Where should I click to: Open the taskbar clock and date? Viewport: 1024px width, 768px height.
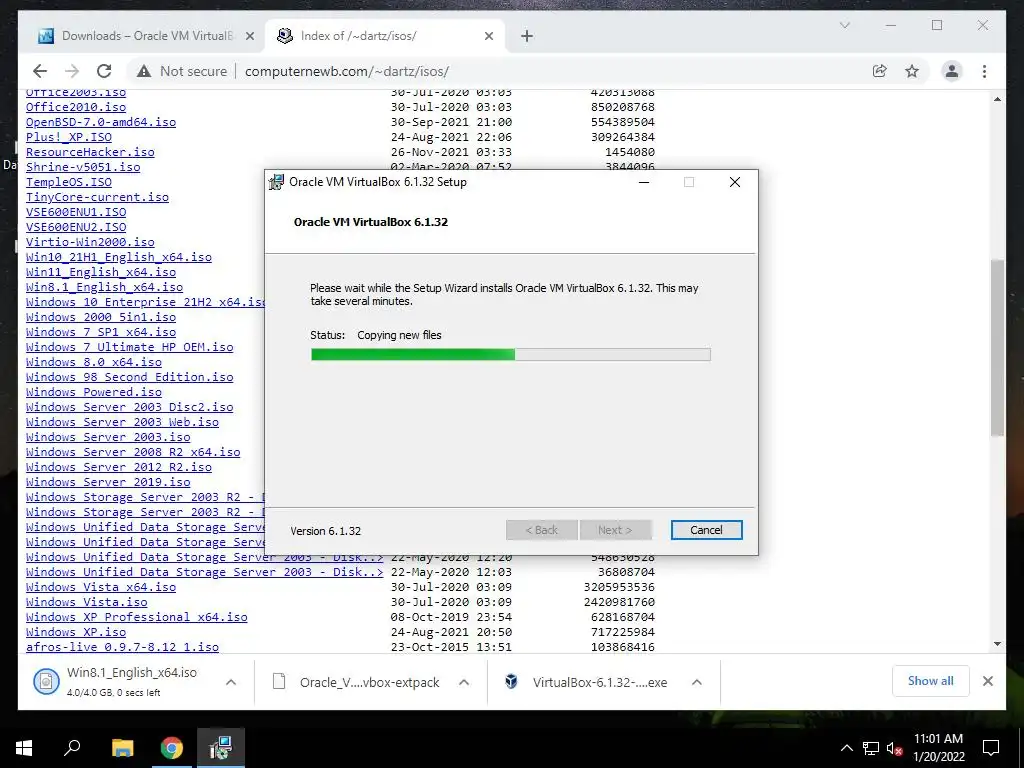point(938,748)
